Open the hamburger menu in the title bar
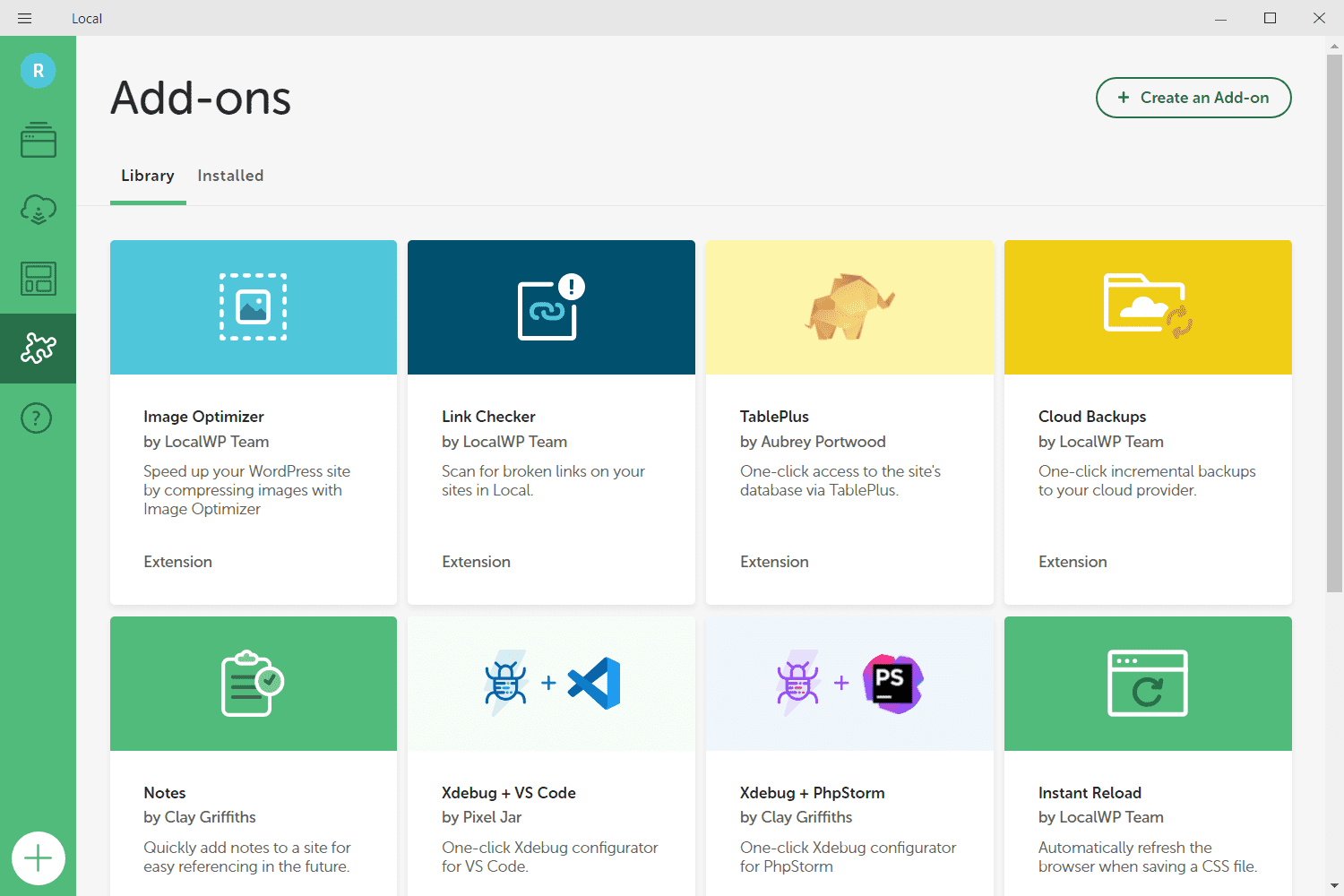1344x896 pixels. tap(25, 18)
